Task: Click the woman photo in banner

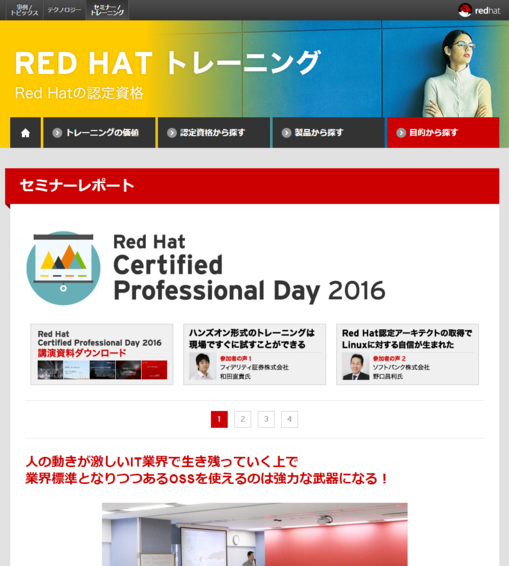Action: pos(458,73)
